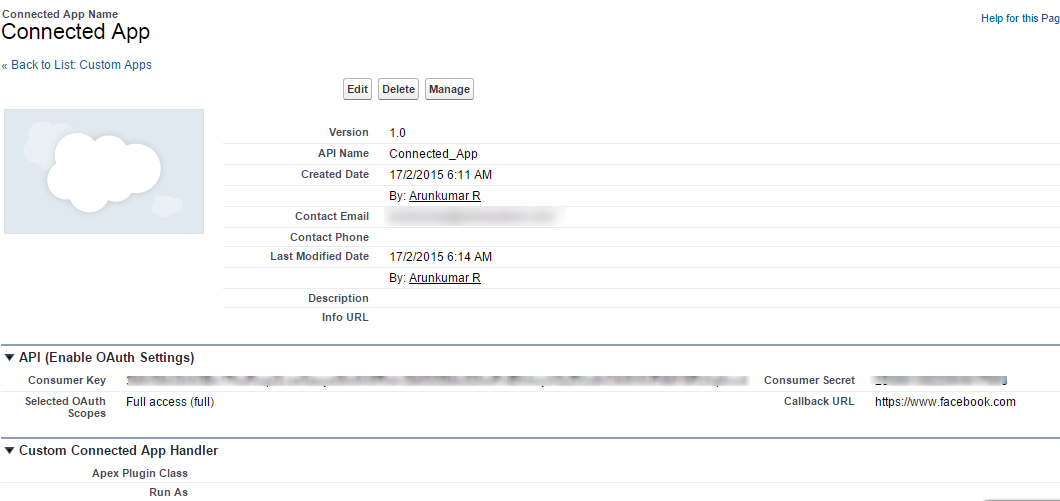
Task: Open Arunkumar R link under Created Date
Action: 445,196
